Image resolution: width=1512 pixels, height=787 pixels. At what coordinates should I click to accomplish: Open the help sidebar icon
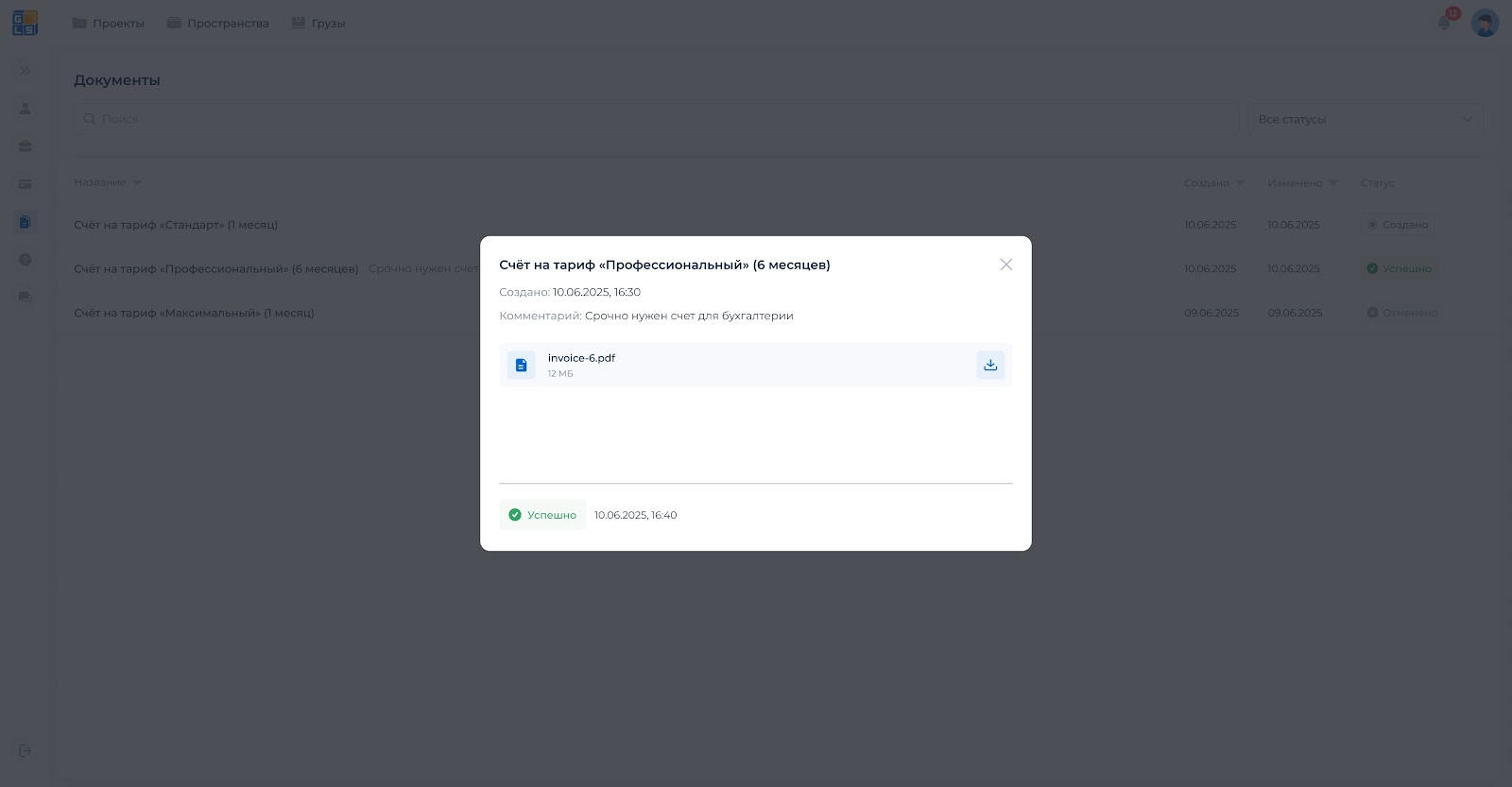click(26, 260)
